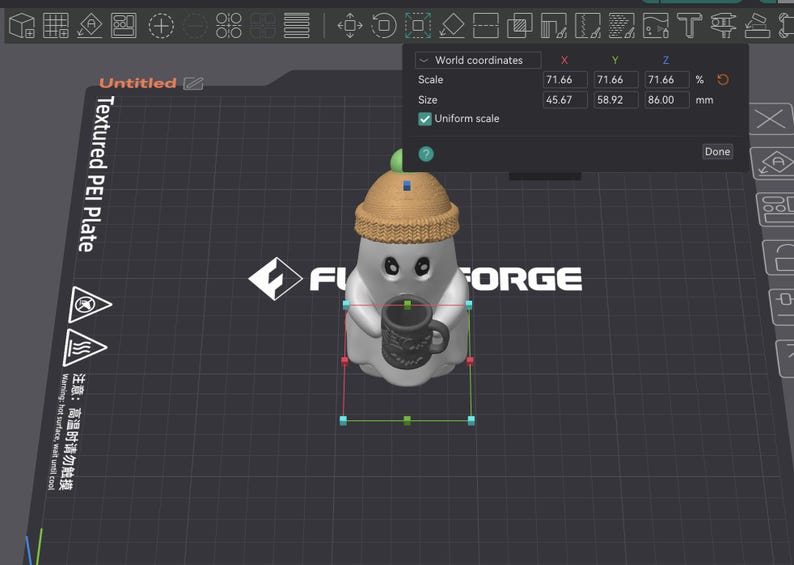Click the plate-side Arrange icon

click(776, 208)
